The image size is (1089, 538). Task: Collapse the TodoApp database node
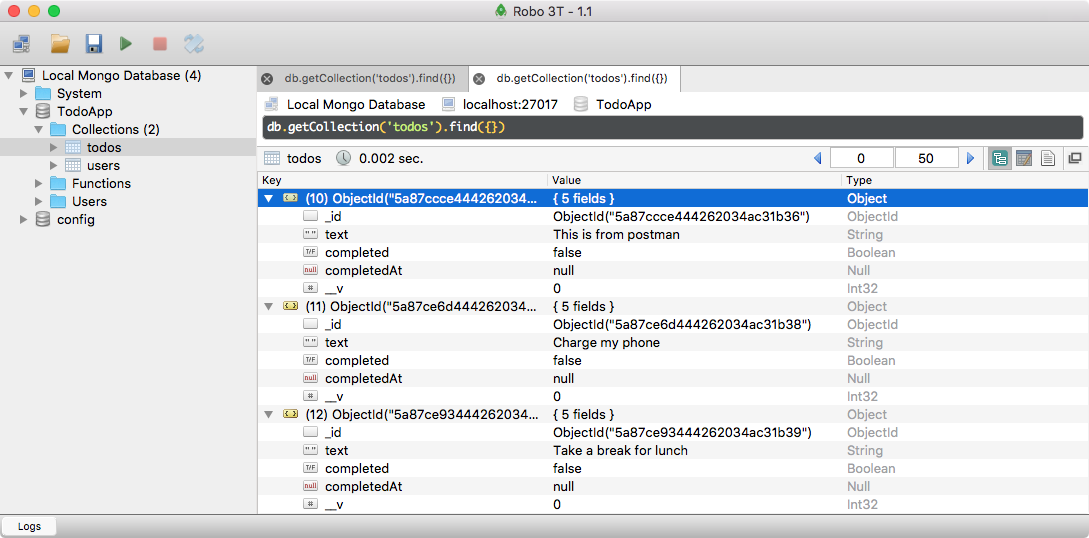[24, 111]
